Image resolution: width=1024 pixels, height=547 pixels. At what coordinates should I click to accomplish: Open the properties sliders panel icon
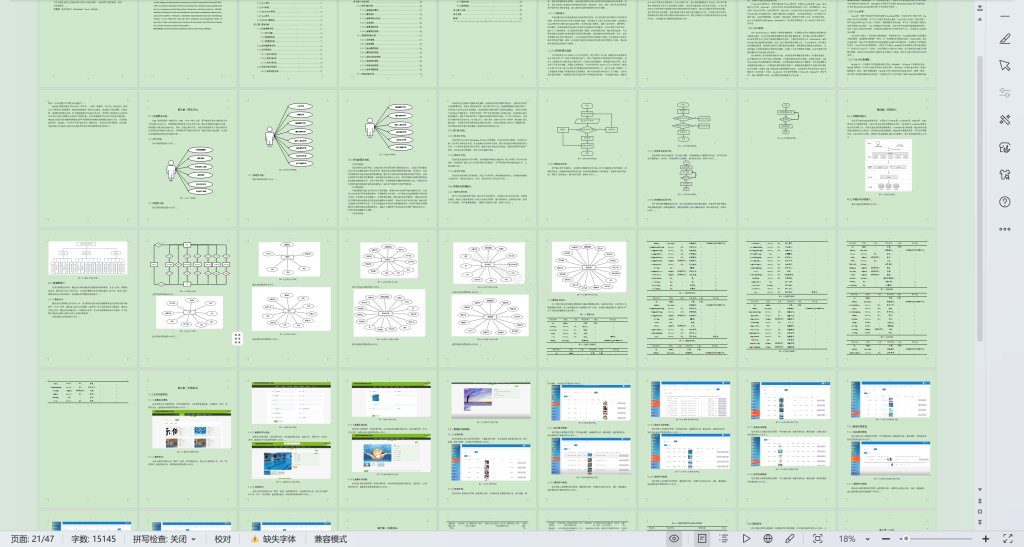1004,93
